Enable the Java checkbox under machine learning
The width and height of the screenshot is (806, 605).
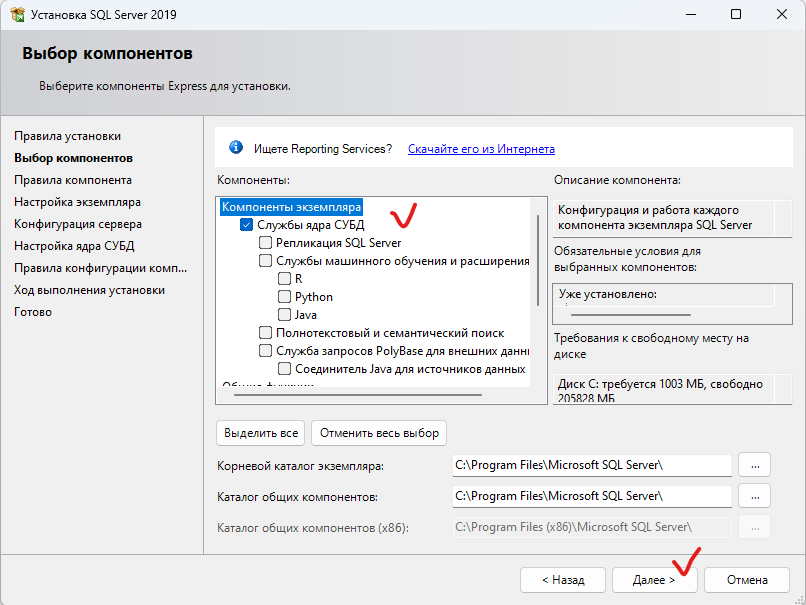click(284, 315)
